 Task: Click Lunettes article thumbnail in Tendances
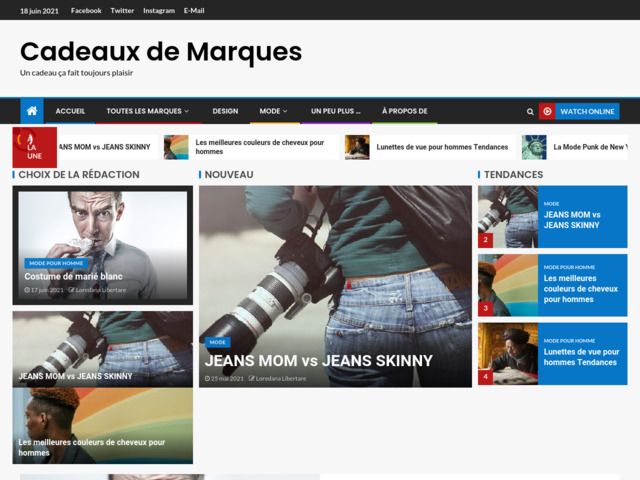(508, 354)
